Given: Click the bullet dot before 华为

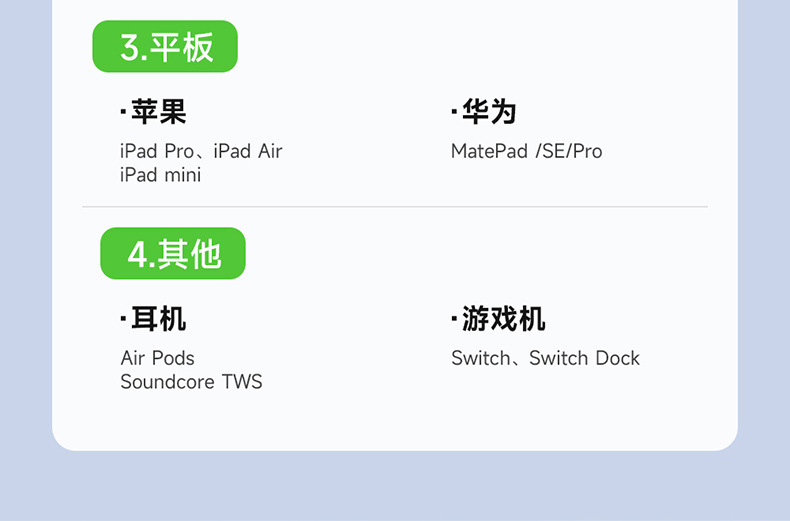Looking at the screenshot, I should (454, 111).
